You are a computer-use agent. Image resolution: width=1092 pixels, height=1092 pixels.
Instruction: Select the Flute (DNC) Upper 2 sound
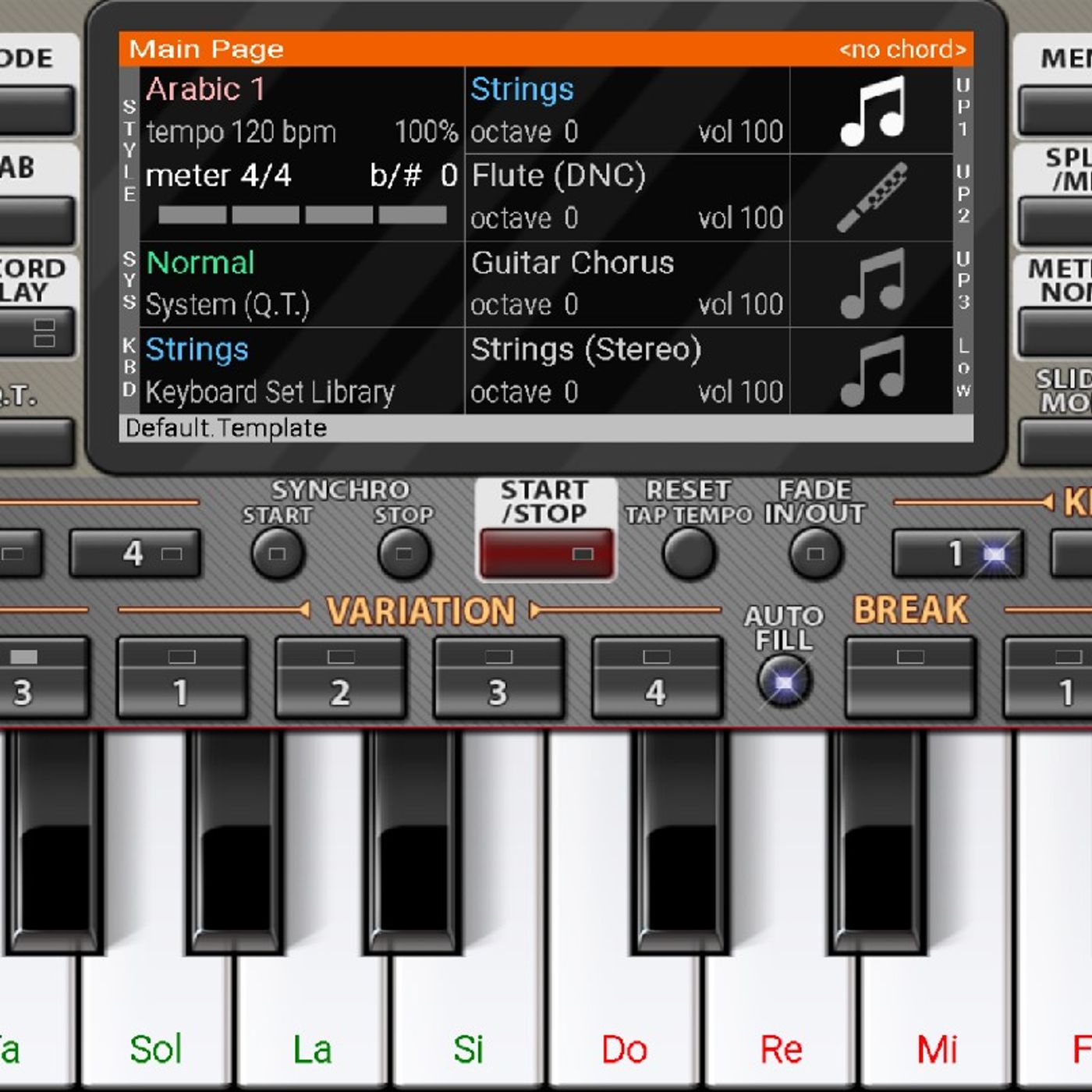coord(558,175)
